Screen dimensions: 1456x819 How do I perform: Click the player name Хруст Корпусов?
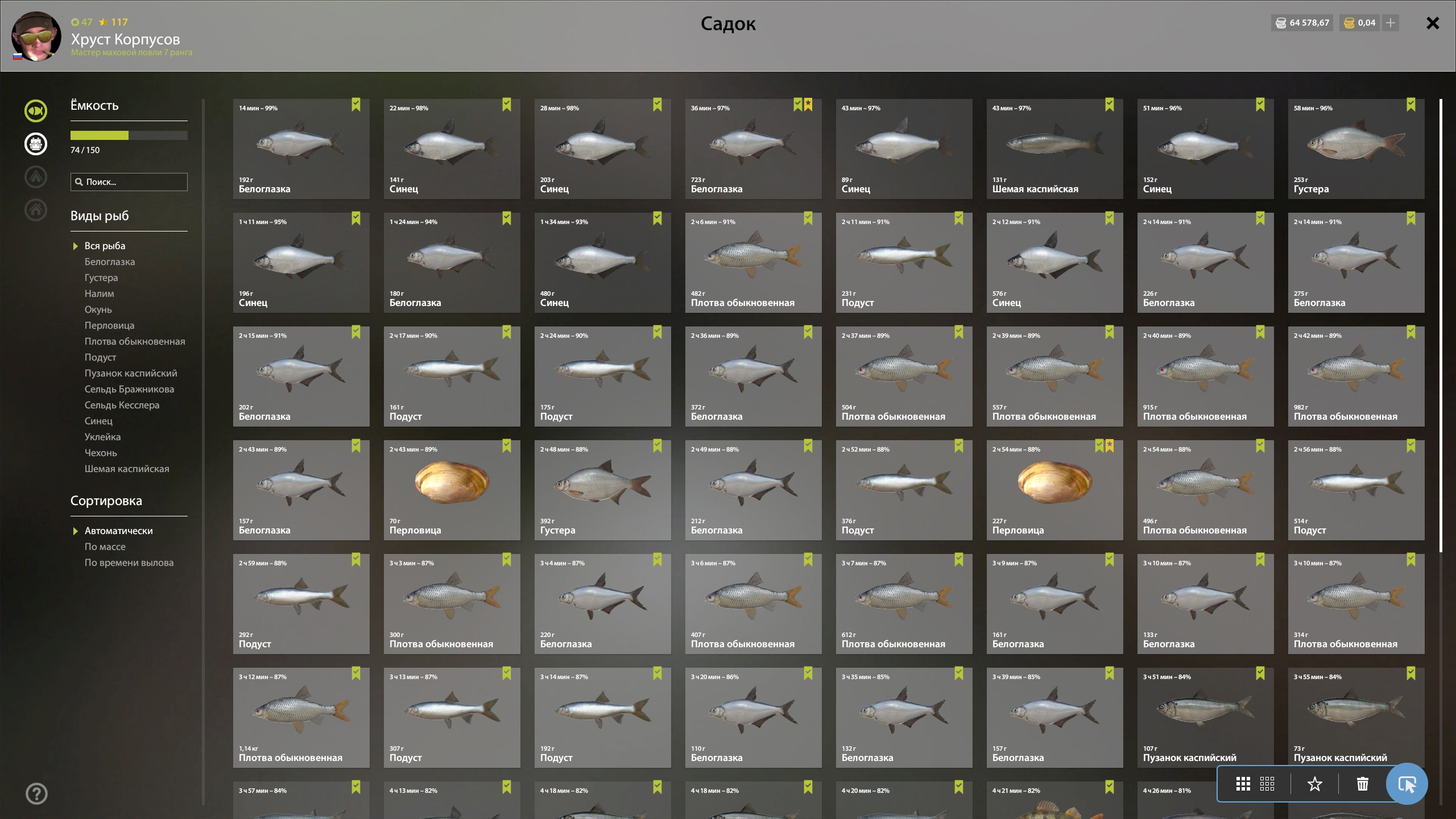pos(125,39)
